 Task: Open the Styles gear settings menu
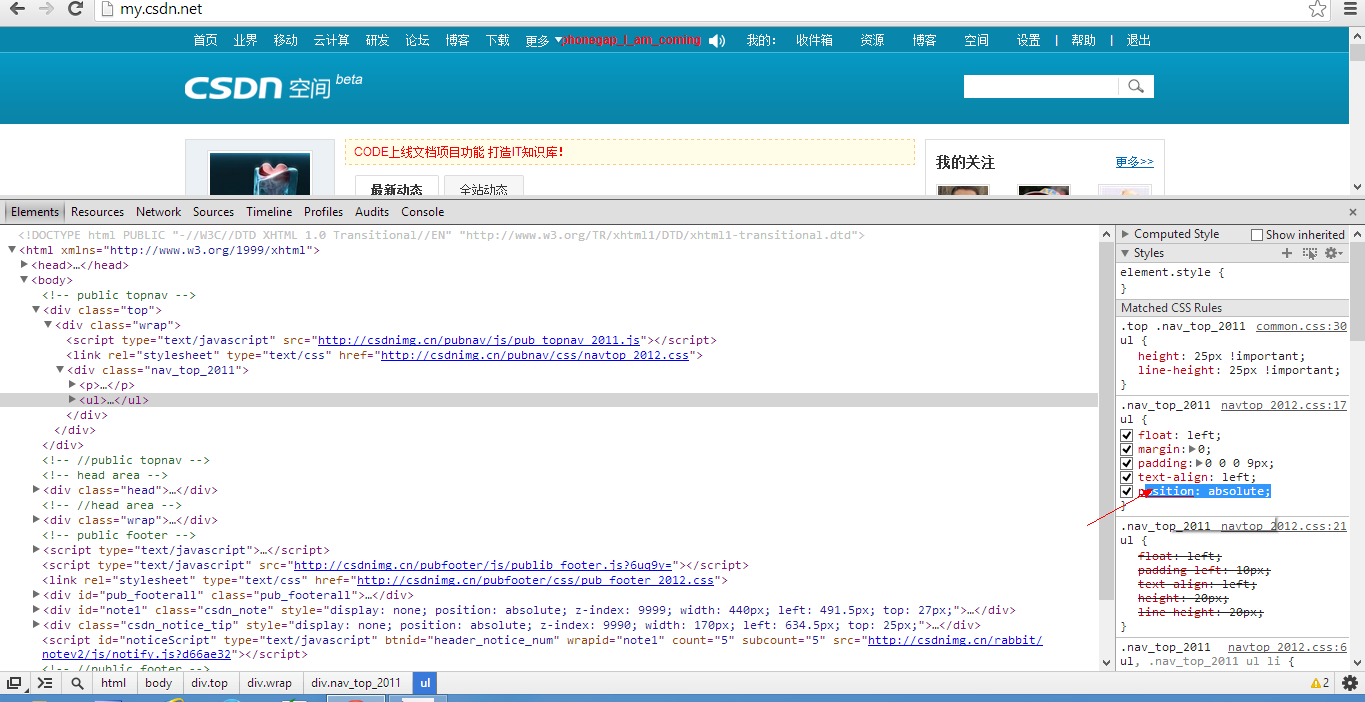[1333, 253]
